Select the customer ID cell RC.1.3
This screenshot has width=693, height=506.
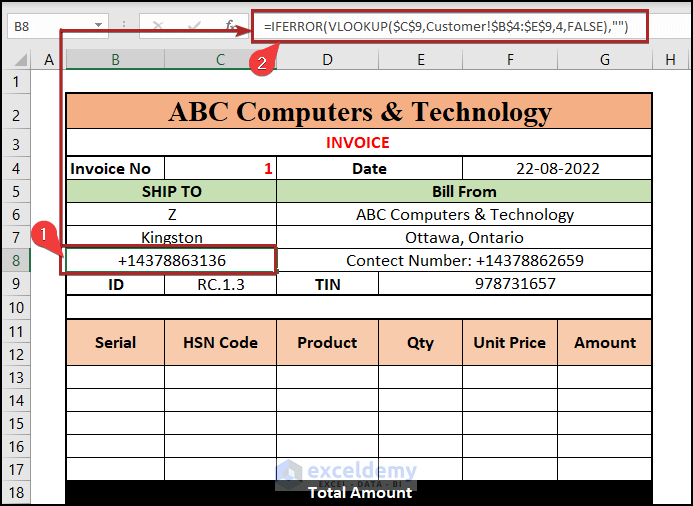coord(220,284)
